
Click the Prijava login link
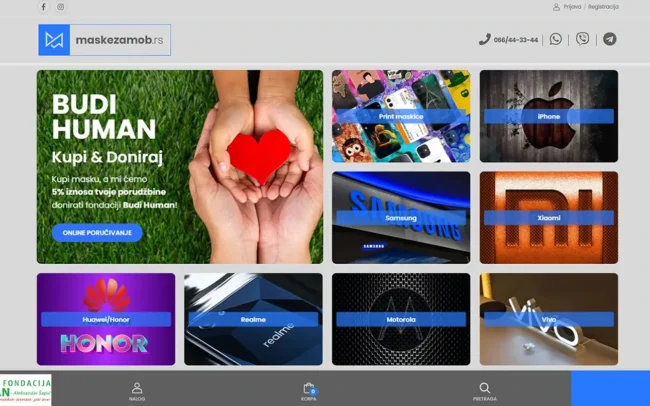(571, 7)
